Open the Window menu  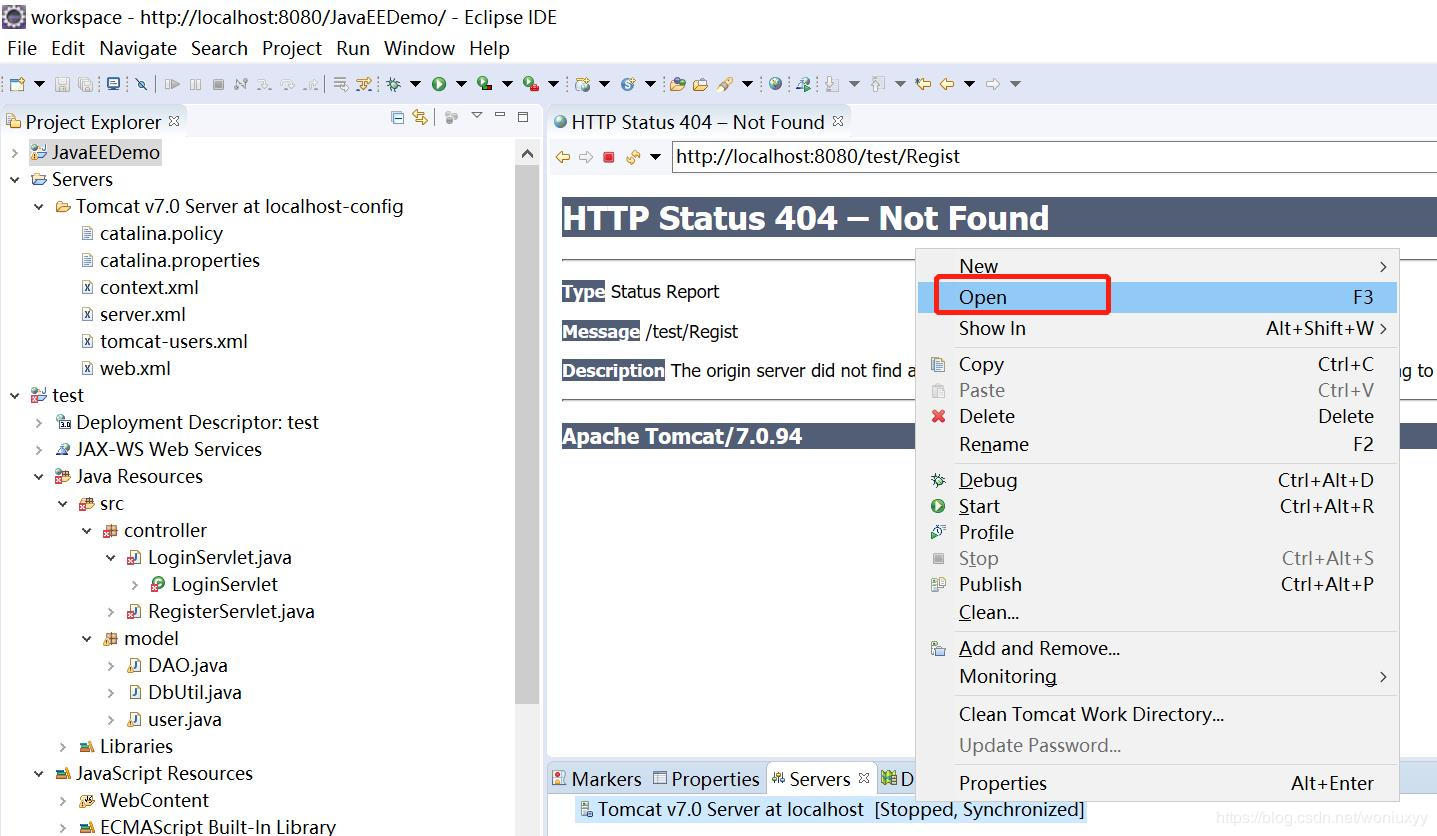[419, 48]
